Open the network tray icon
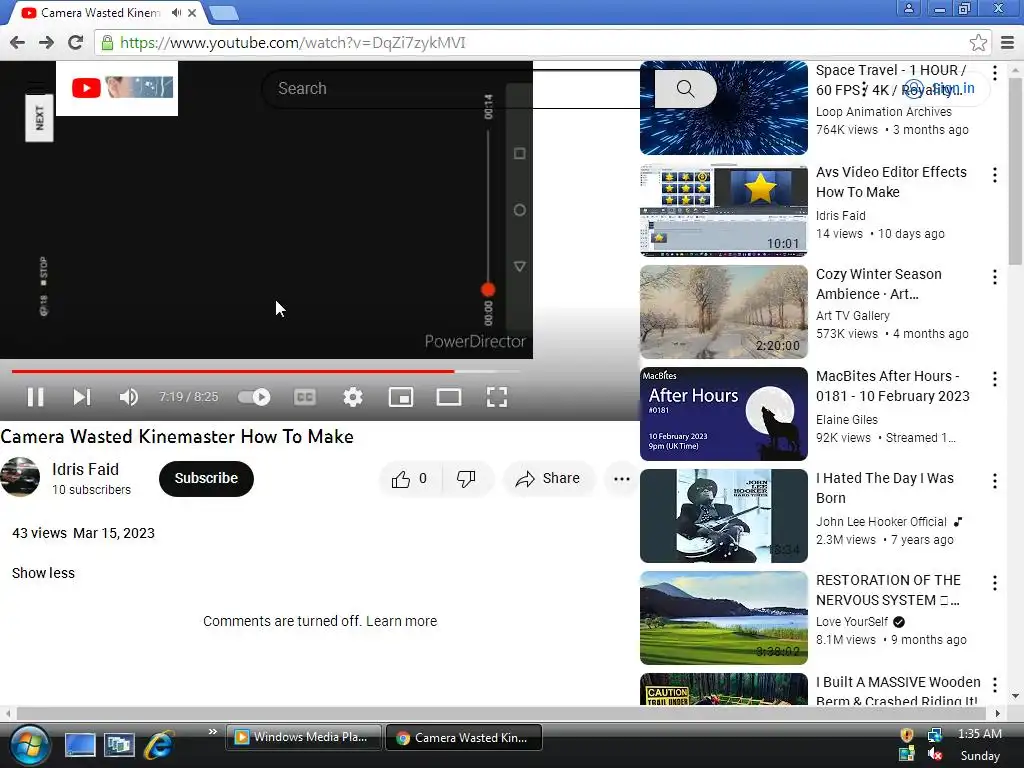 [x=935, y=735]
